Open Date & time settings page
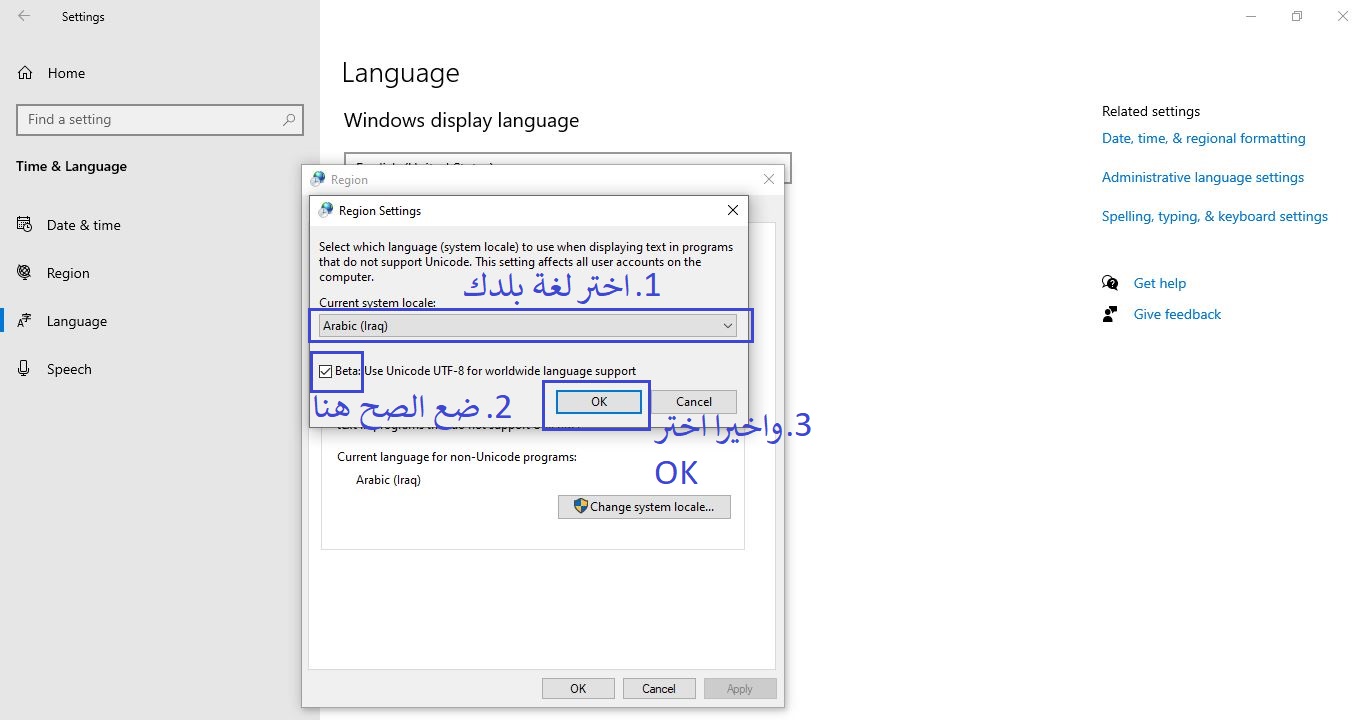 (x=84, y=225)
